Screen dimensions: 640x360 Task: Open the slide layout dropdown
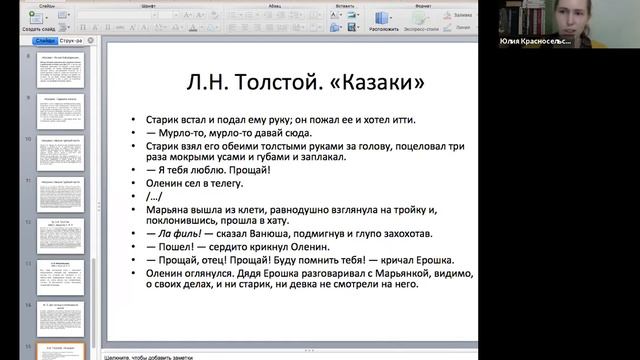(x=64, y=15)
